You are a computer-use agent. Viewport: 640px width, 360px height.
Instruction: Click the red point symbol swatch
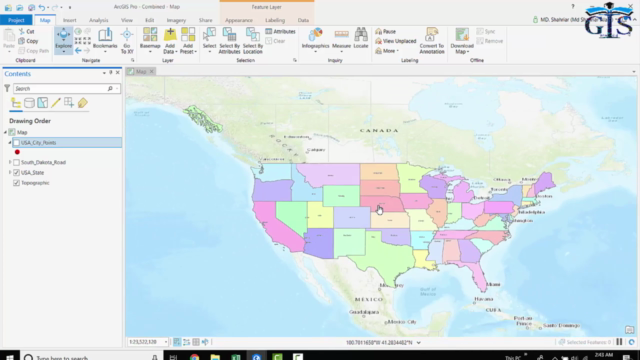[17, 152]
